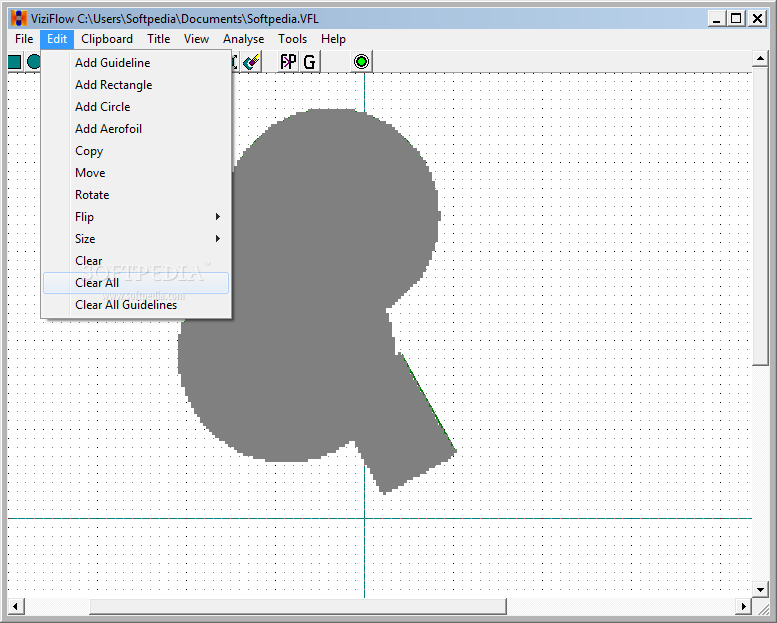Select the teal rectangle shape tool
777x623 pixels.
(x=14, y=62)
